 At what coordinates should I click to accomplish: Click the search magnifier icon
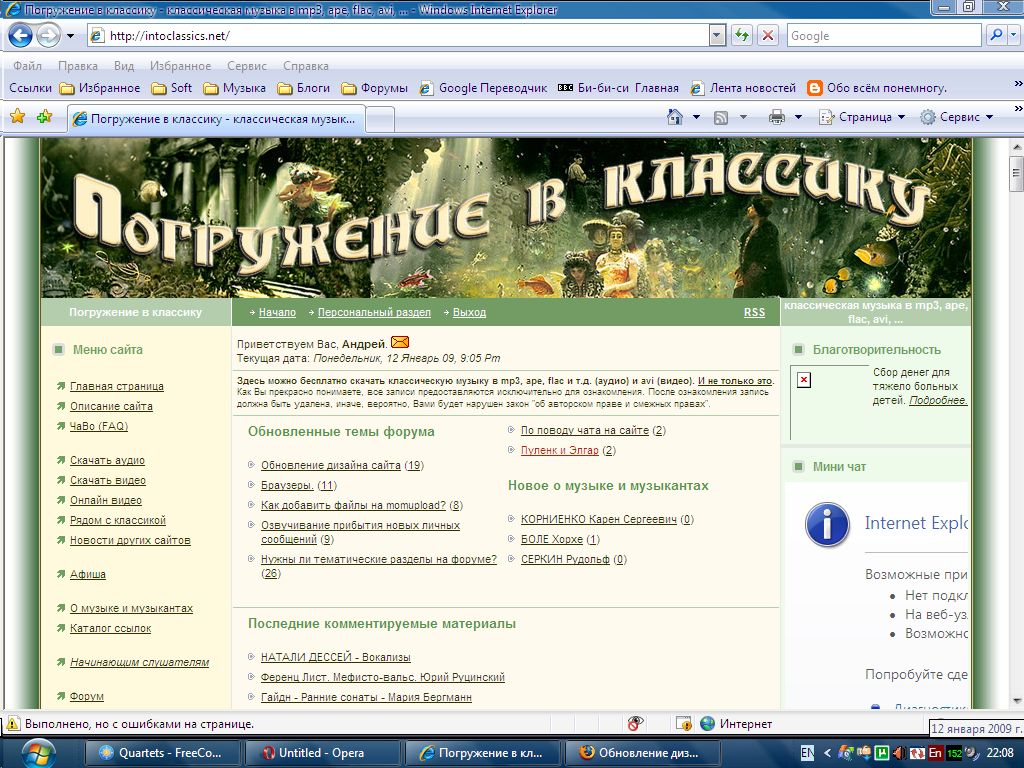[x=995, y=35]
